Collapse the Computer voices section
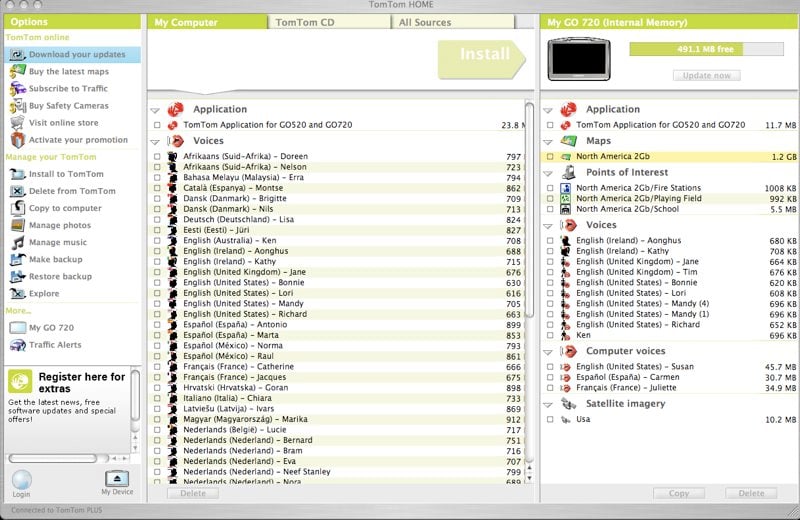Screen dimensions: 800x520 click(x=547, y=352)
